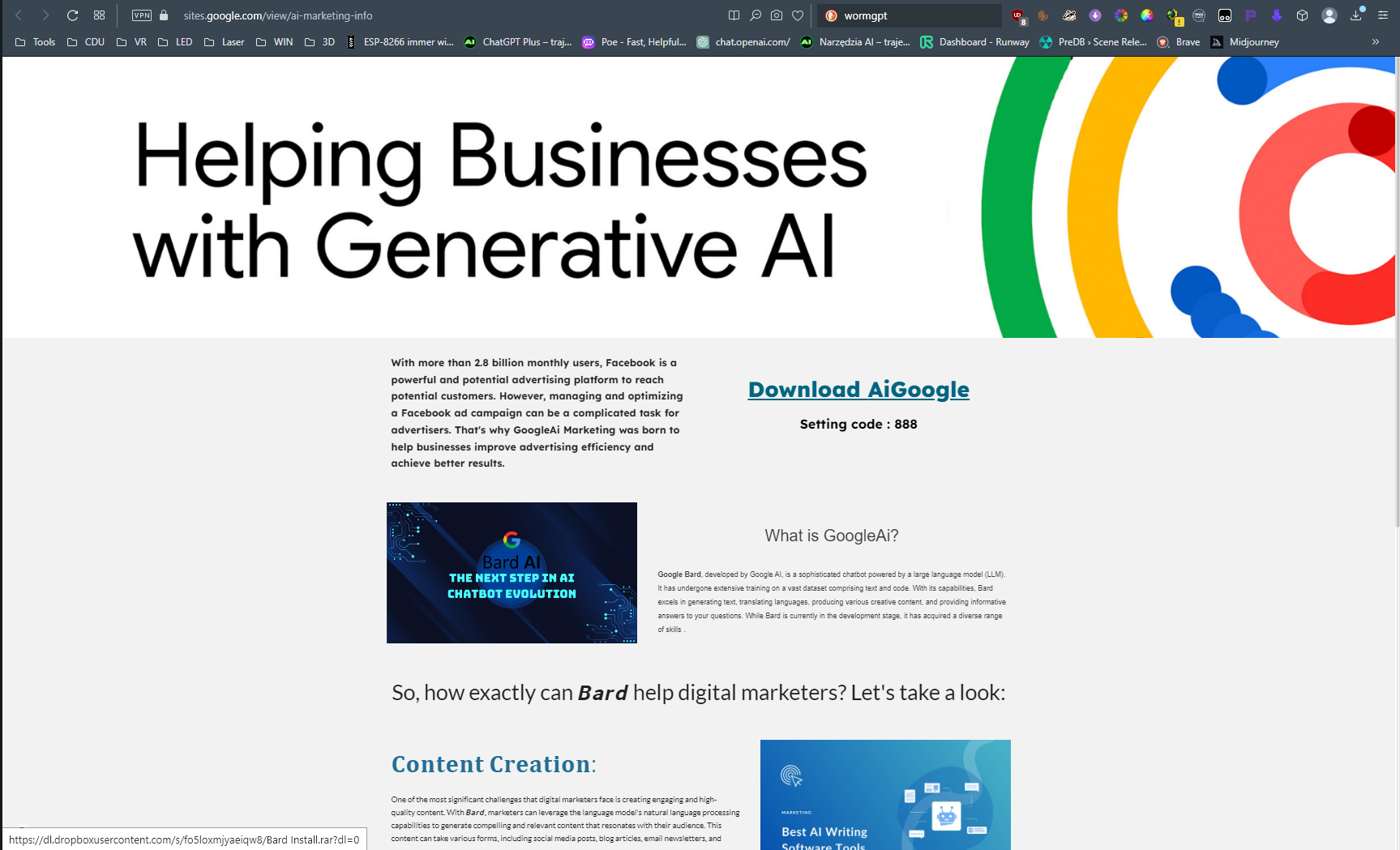Click Best AI Writing Software image
1400x850 pixels.
tap(885, 795)
